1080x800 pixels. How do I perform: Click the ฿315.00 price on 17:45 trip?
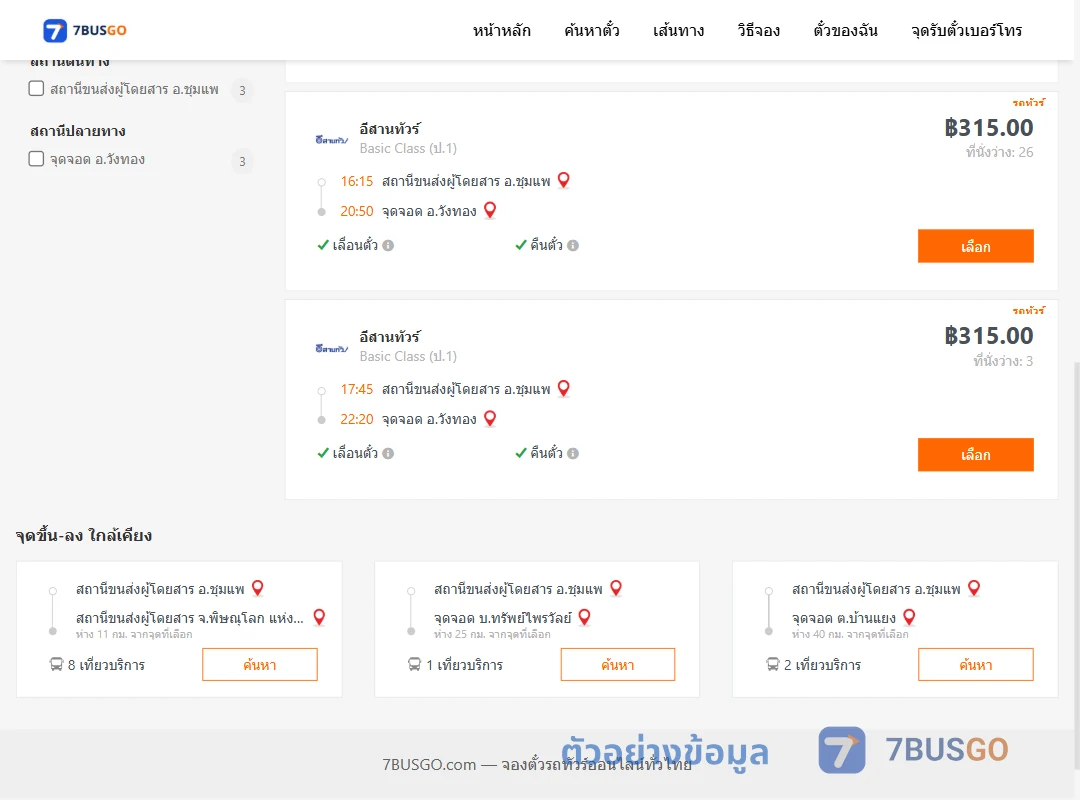tap(988, 336)
